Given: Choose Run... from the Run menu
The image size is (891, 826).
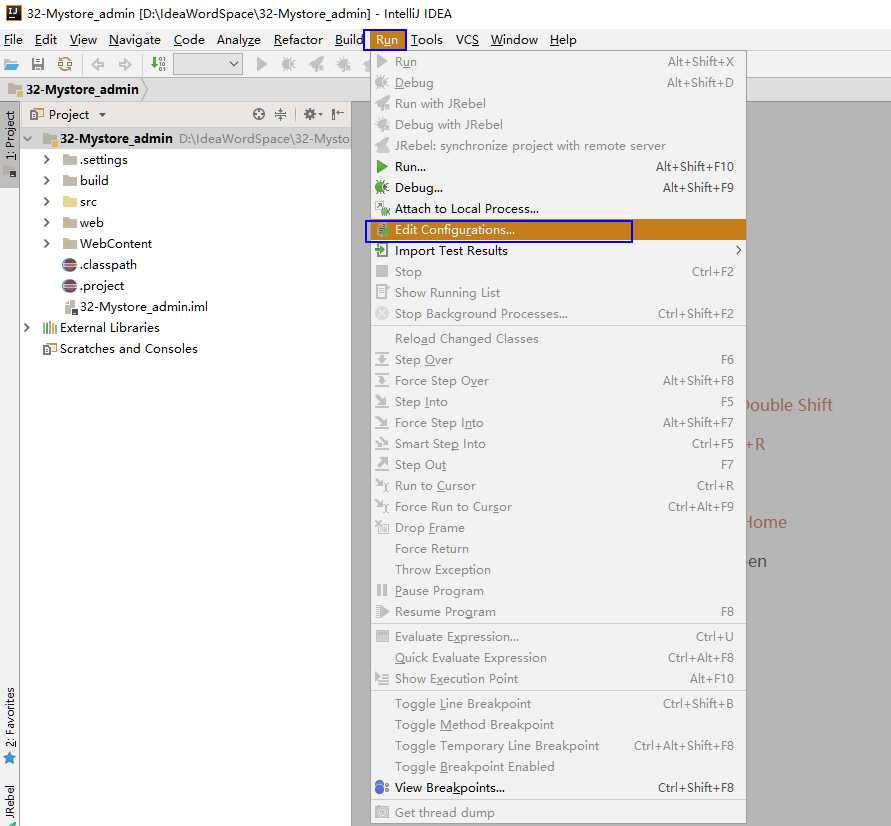Looking at the screenshot, I should 558,166.
